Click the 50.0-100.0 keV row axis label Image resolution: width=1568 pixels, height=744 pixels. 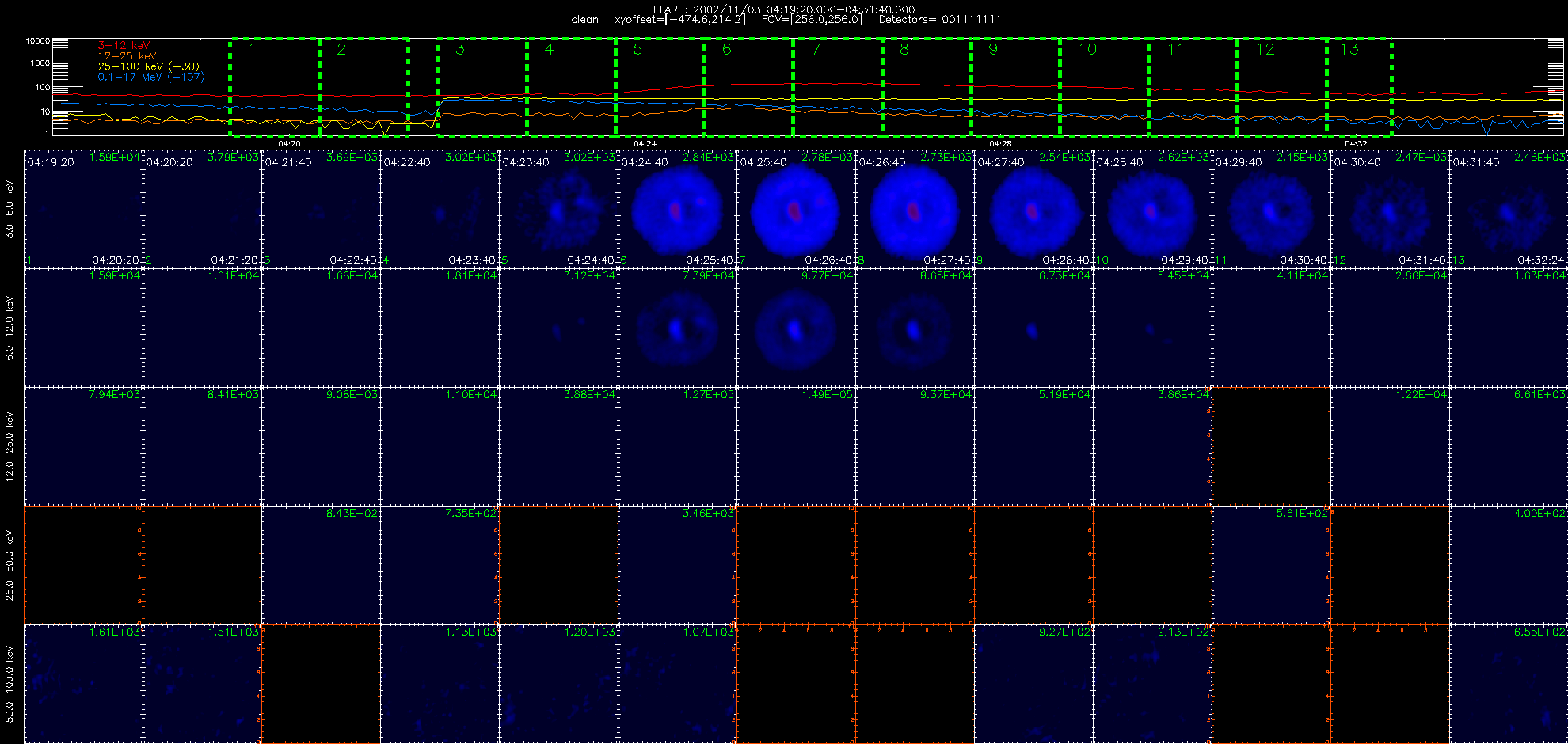click(x=10, y=684)
